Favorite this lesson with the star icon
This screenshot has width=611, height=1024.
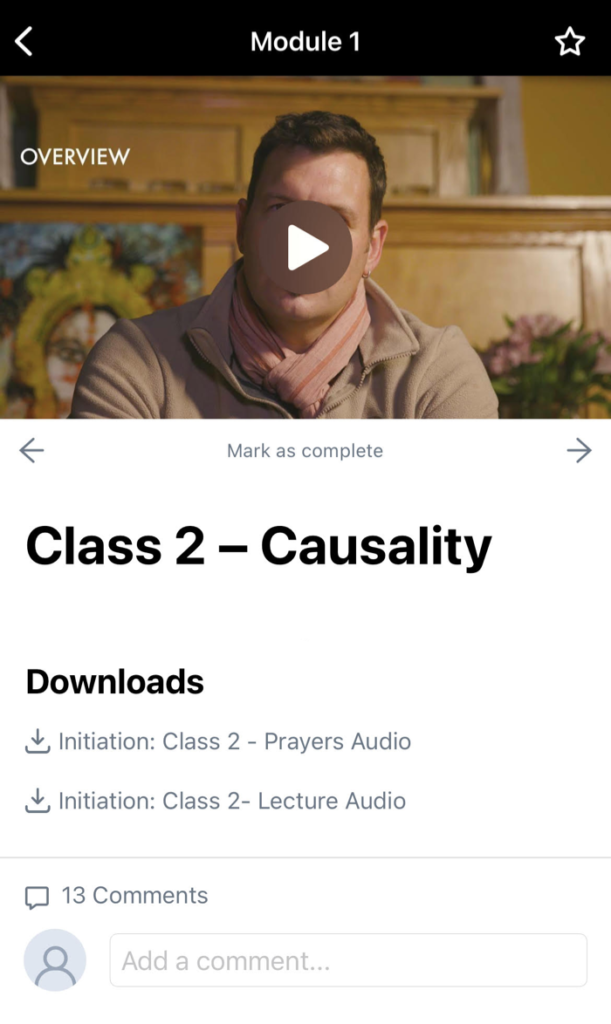[x=569, y=42]
